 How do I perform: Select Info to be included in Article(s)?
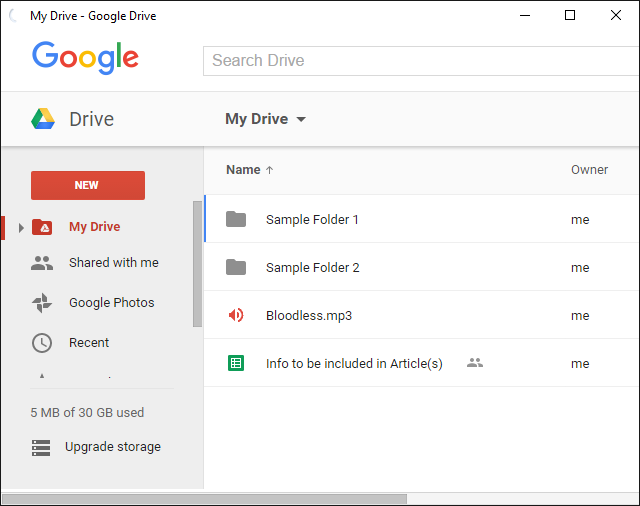(x=422, y=363)
